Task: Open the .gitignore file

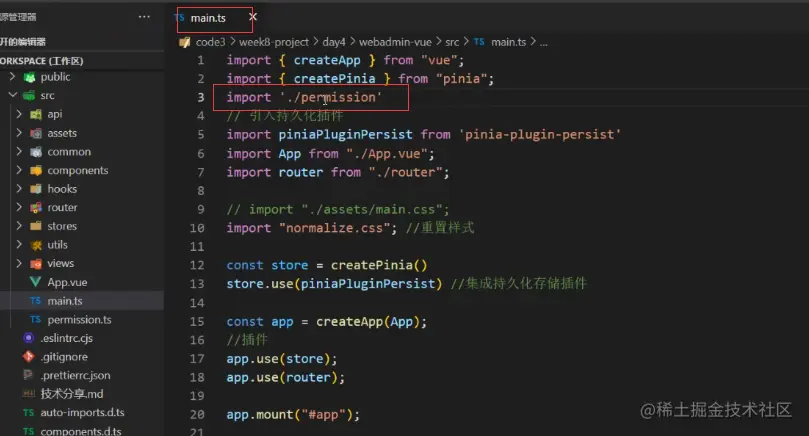Action: 64,357
